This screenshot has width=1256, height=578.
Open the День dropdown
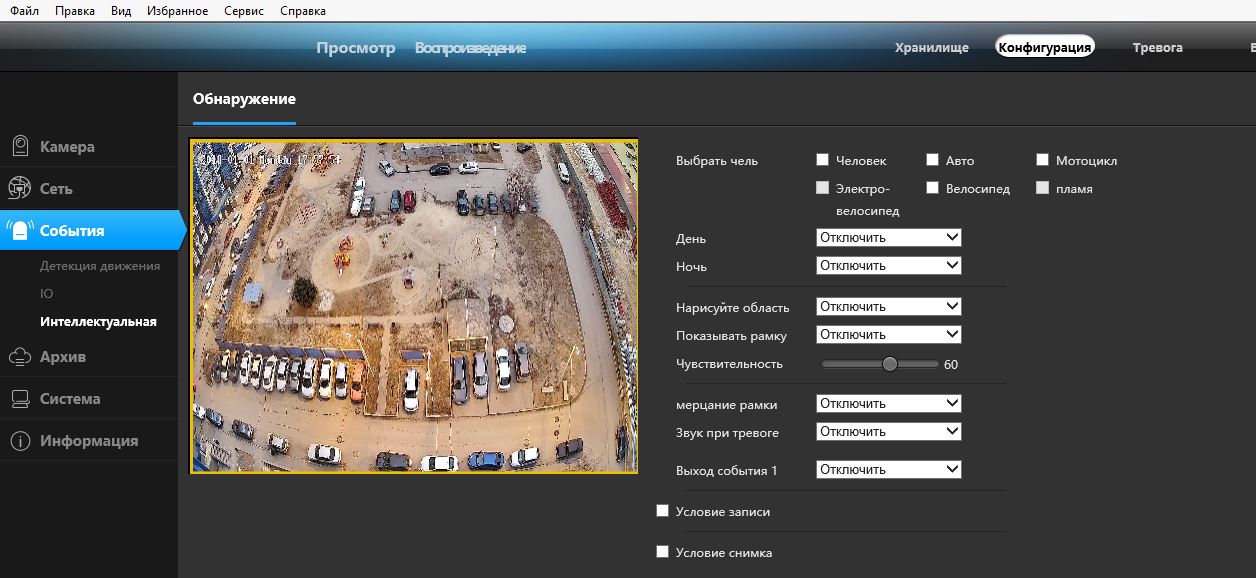888,238
